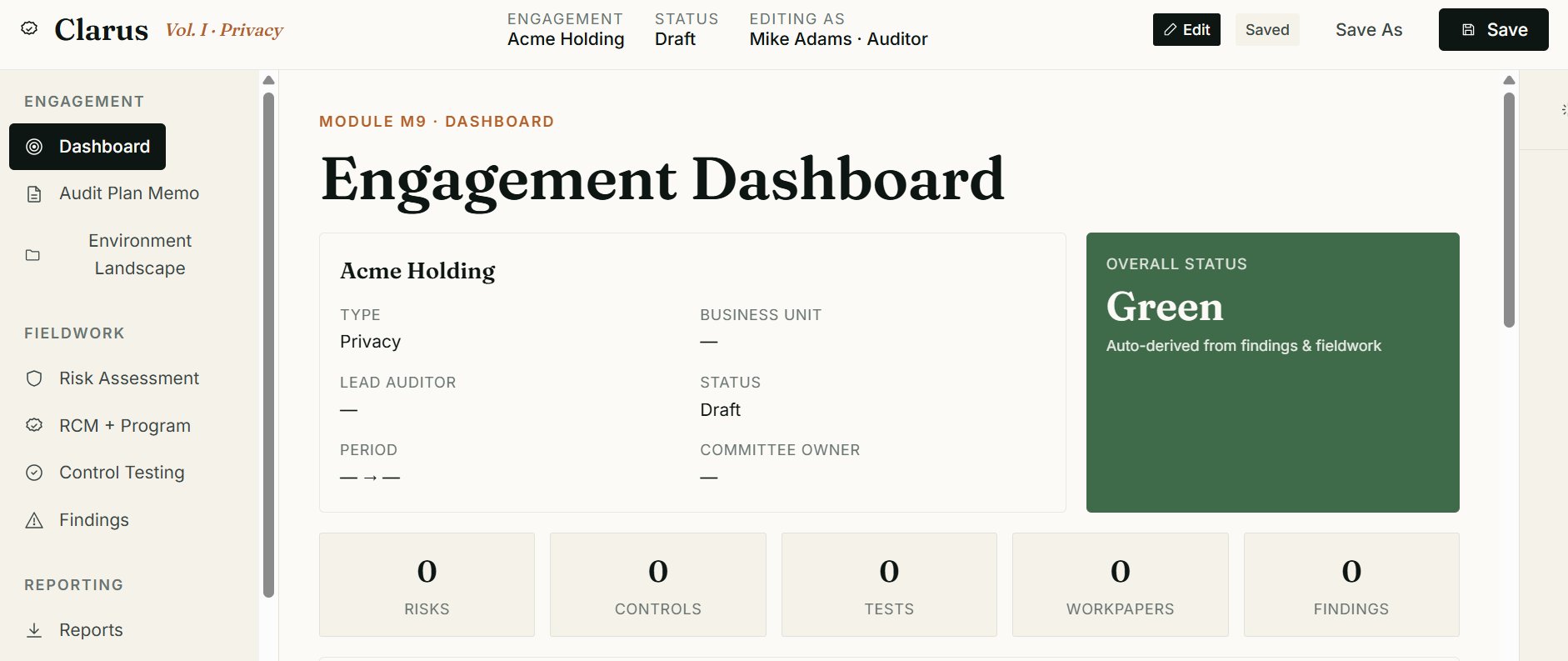The height and width of the screenshot is (661, 1568).
Task: Click the Control Testing checkmark circle icon
Action: click(34, 473)
